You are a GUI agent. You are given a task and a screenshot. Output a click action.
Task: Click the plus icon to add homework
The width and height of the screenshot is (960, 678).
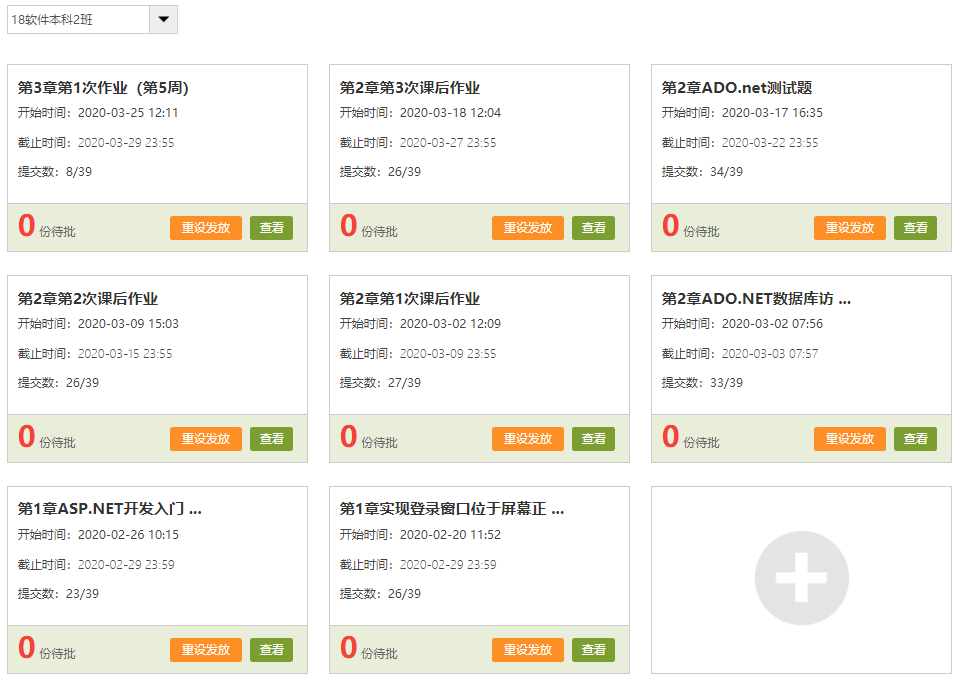[801, 578]
